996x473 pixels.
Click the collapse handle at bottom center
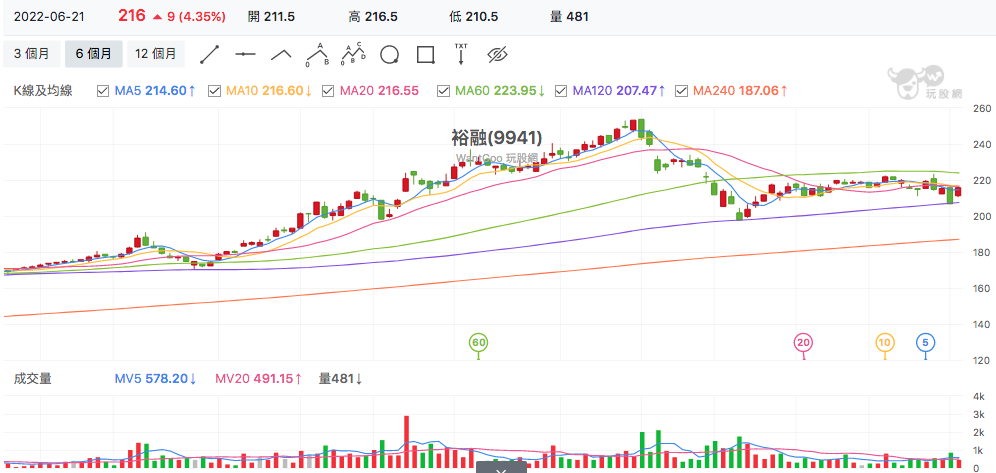click(501, 467)
